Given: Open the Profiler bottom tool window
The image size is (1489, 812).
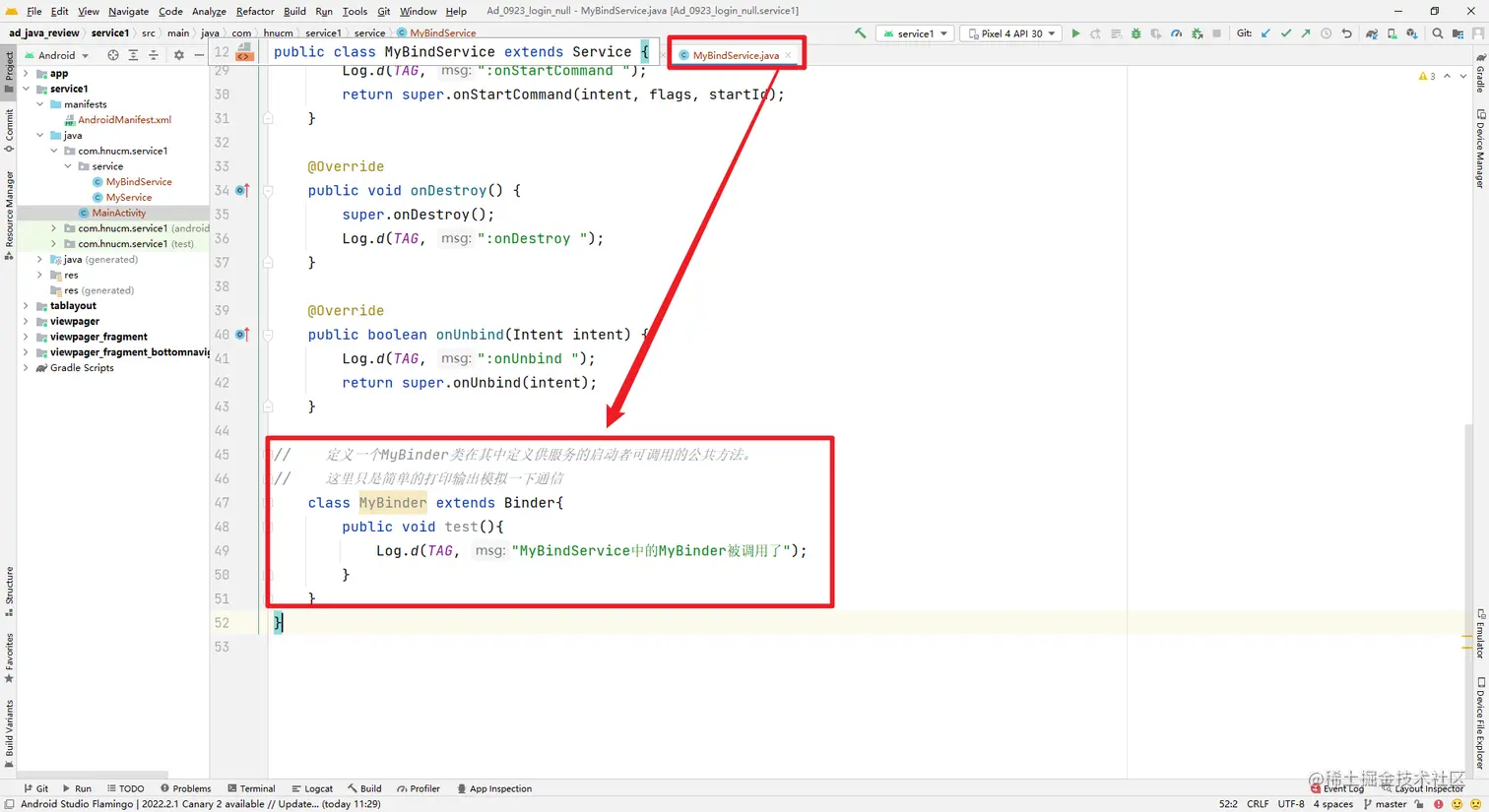Looking at the screenshot, I should coord(419,788).
